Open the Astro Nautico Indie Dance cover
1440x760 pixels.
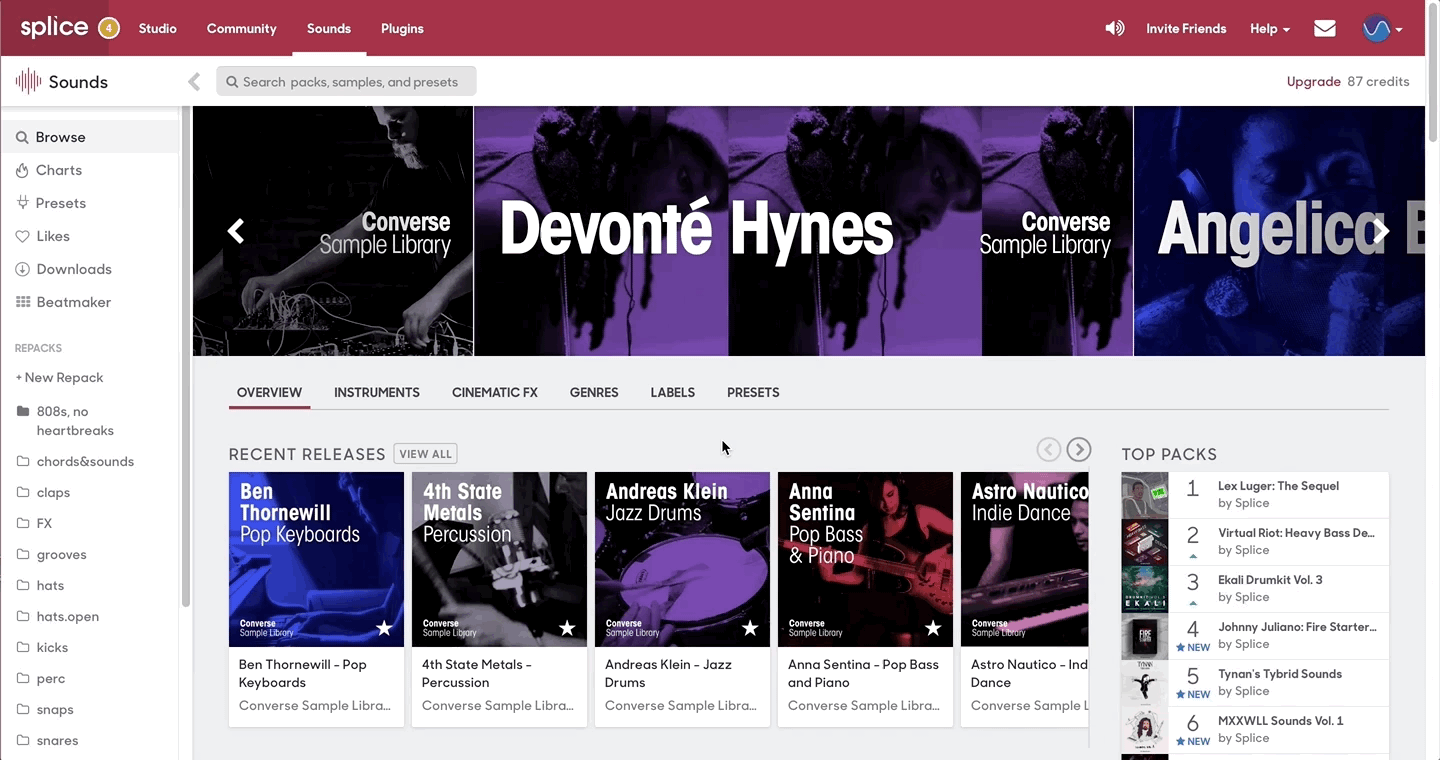coord(1025,559)
